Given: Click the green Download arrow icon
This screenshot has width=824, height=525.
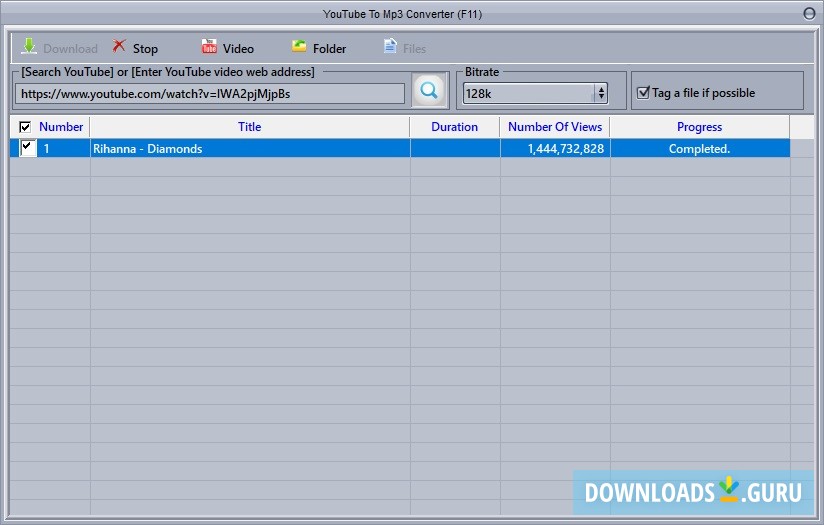Looking at the screenshot, I should (29, 46).
